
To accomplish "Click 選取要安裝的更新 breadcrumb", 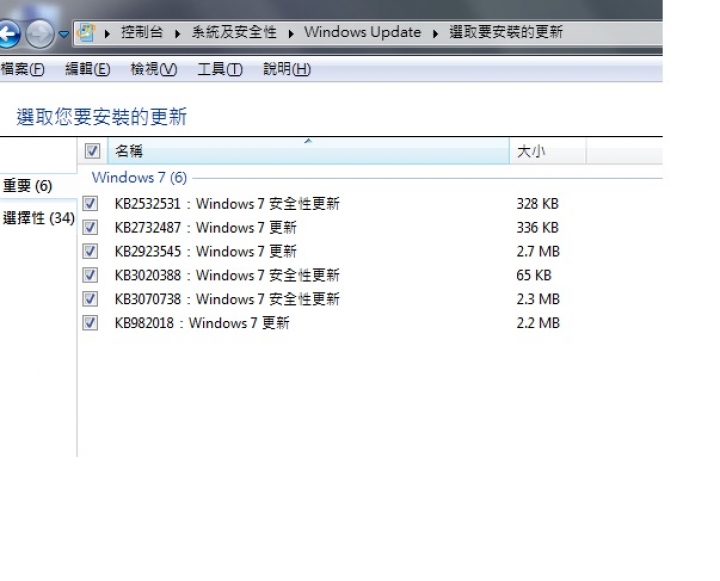I will pos(506,32).
